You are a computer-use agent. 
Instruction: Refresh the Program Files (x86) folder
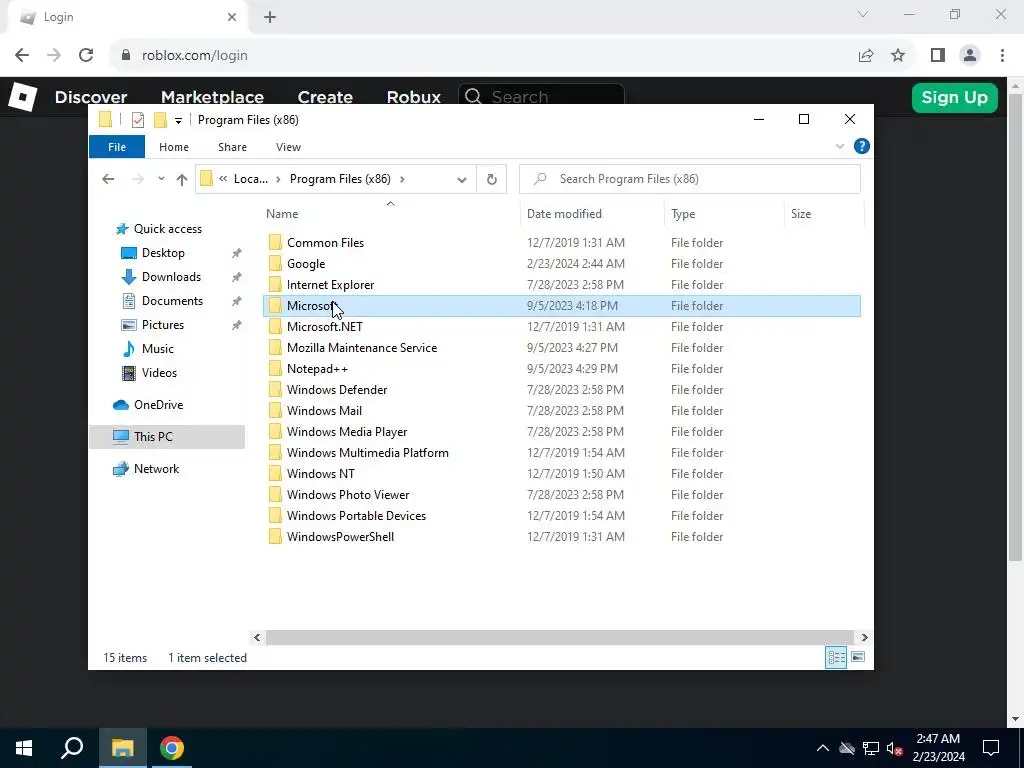pos(492,180)
